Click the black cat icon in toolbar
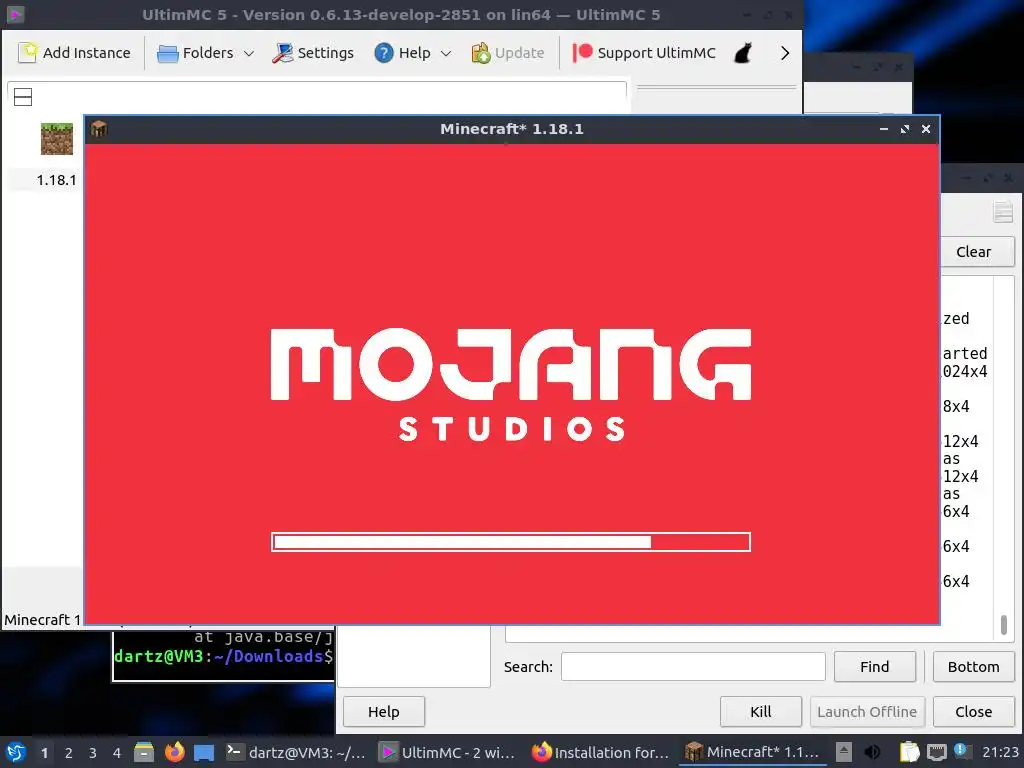The height and width of the screenshot is (768, 1024). (x=743, y=53)
